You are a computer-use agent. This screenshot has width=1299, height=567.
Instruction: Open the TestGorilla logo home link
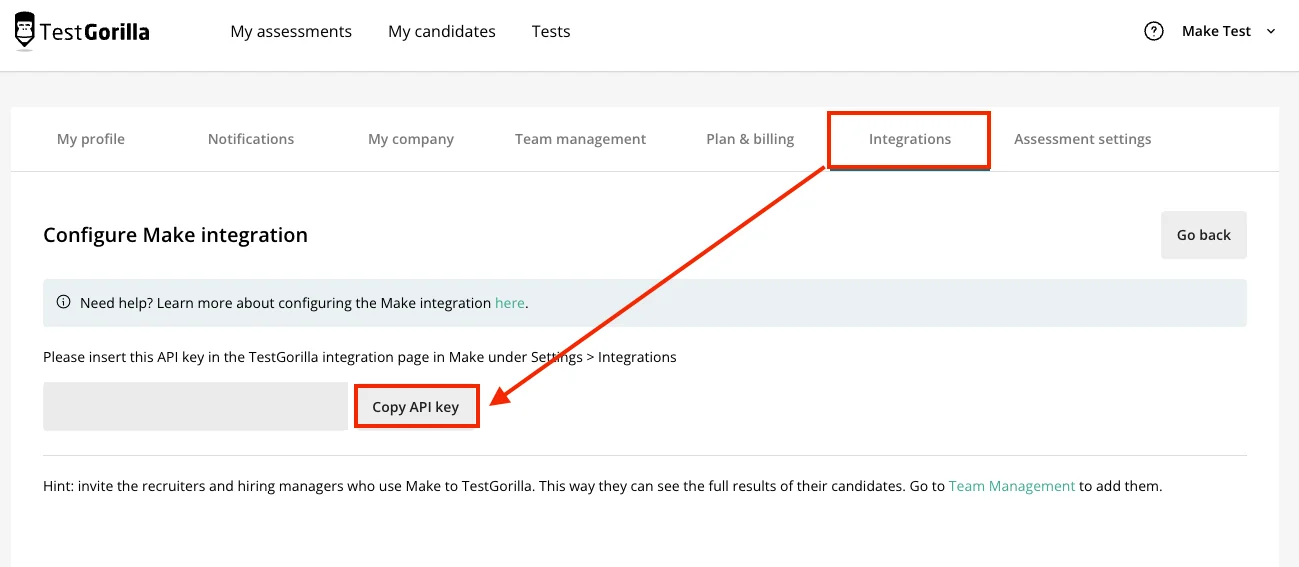(x=82, y=31)
